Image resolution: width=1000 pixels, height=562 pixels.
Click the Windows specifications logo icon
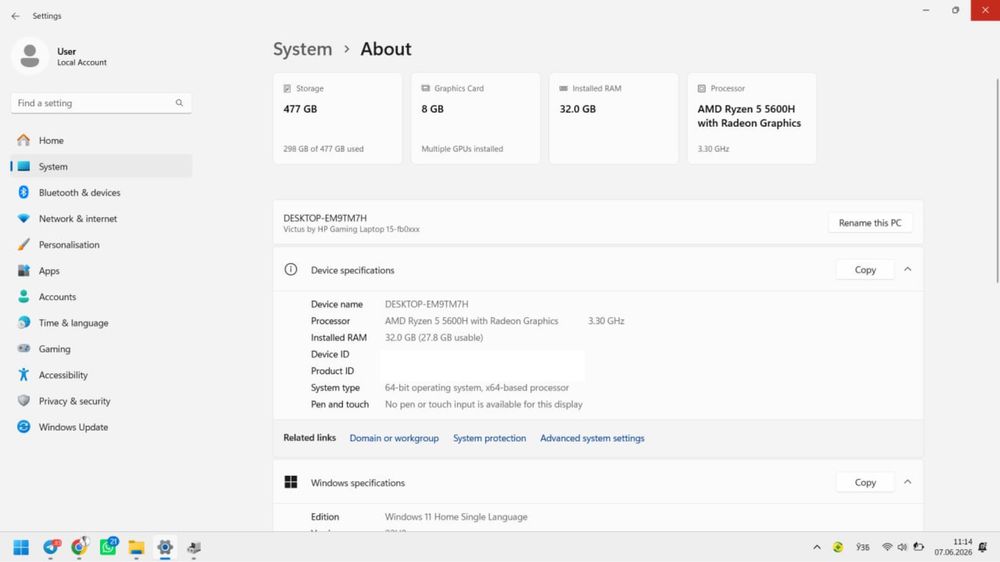point(291,482)
